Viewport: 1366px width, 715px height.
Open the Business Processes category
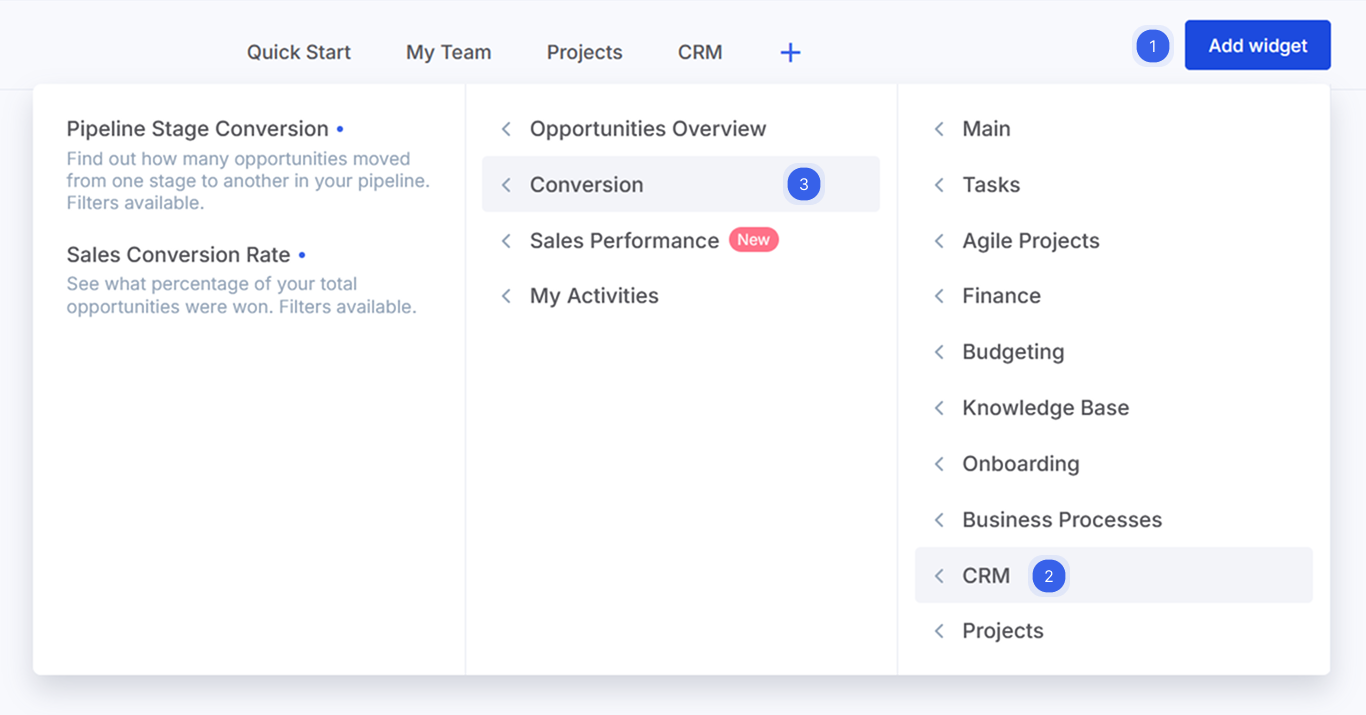pos(1061,520)
